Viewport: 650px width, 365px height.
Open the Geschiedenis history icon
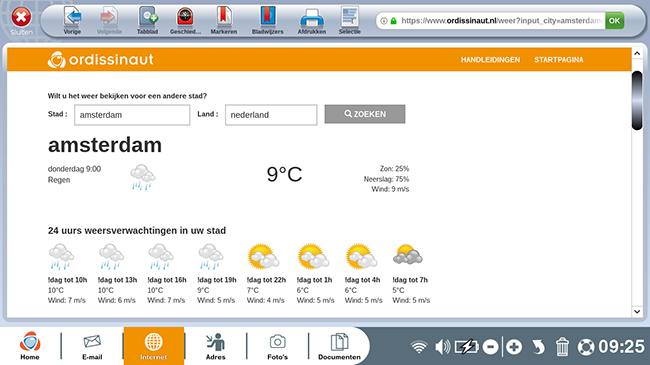pyautogui.click(x=185, y=17)
